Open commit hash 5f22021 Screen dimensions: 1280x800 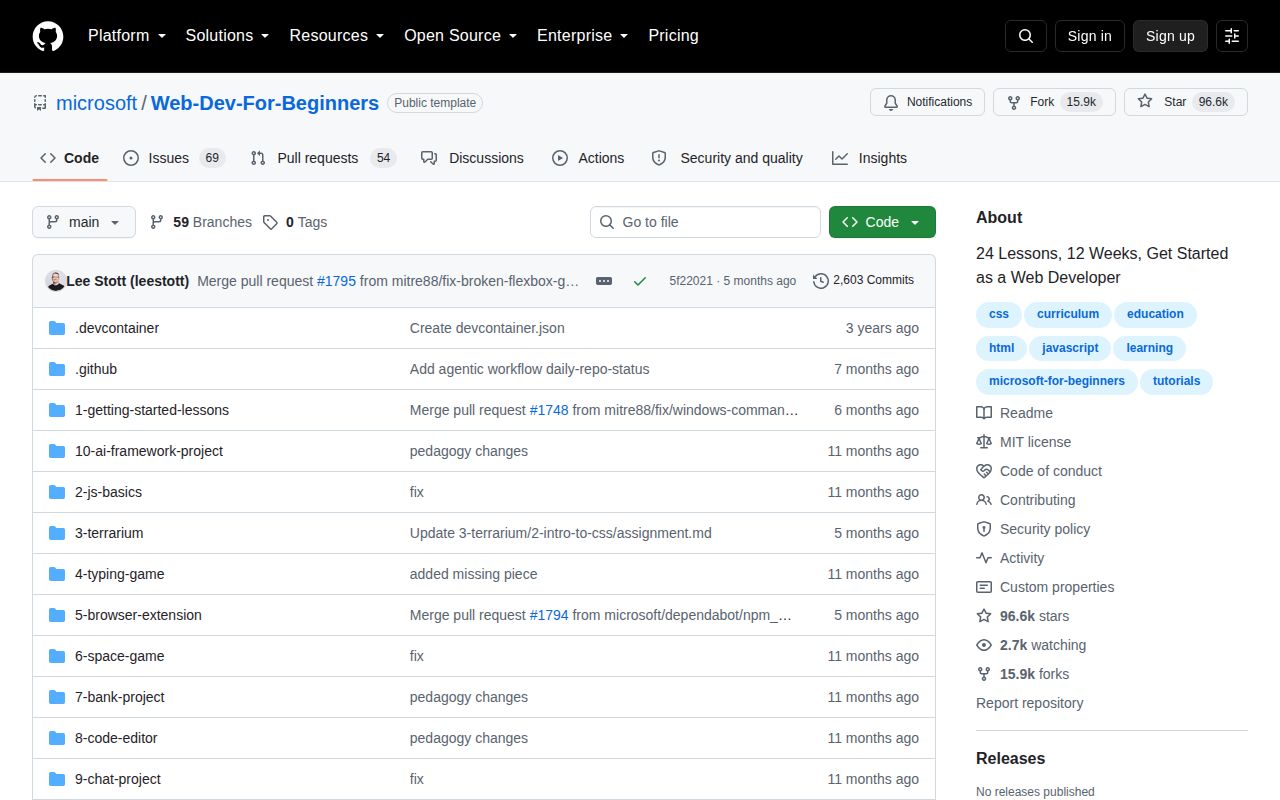(691, 281)
